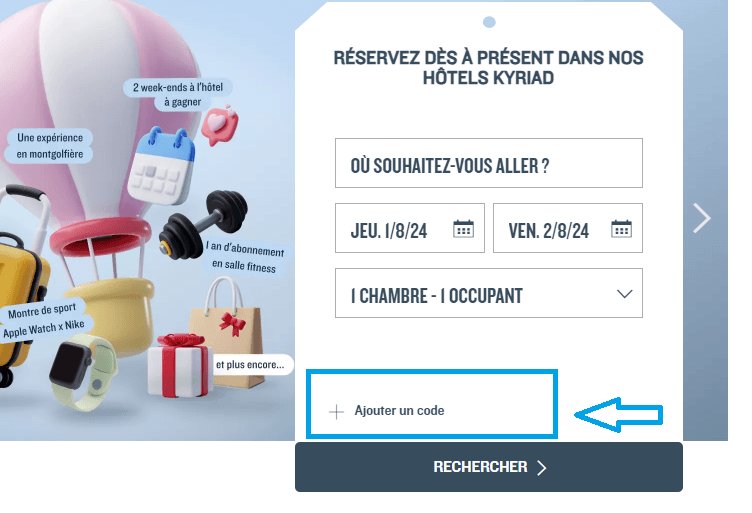
Task: Click the Ajouter un code link
Action: click(x=399, y=411)
